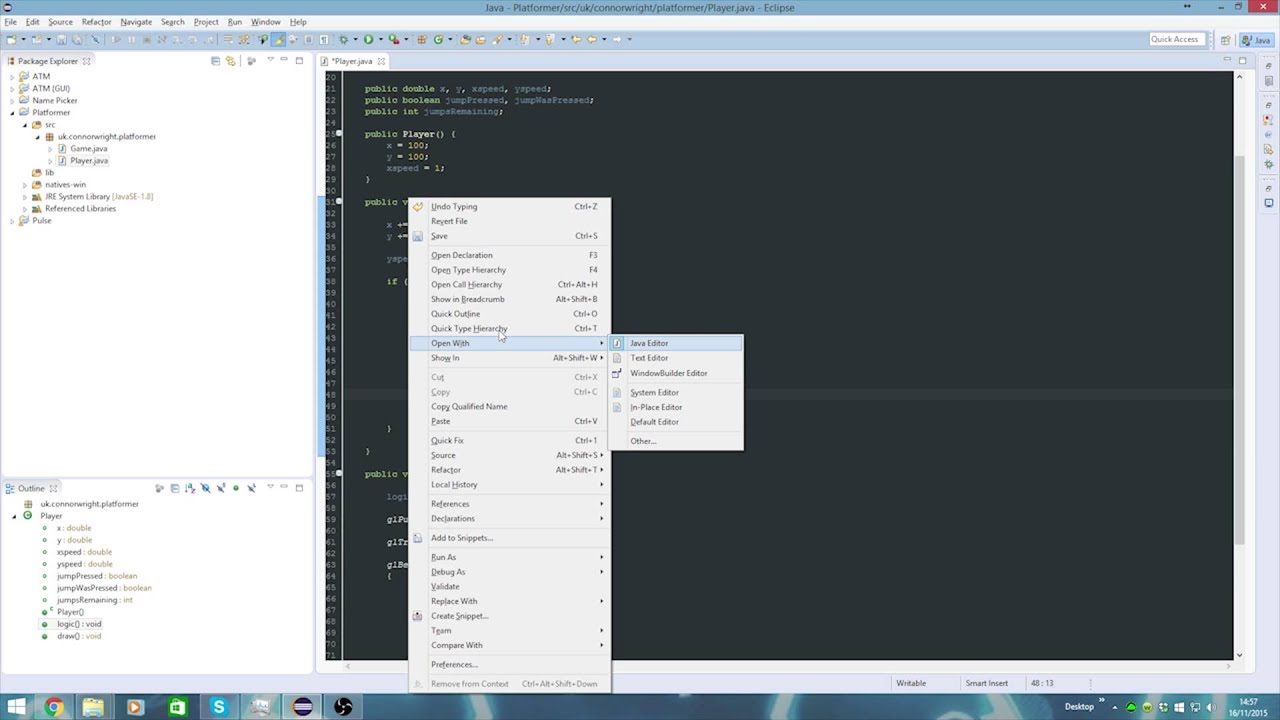1280x720 pixels.
Task: Select the draw() : void outline item
Action: [79, 636]
